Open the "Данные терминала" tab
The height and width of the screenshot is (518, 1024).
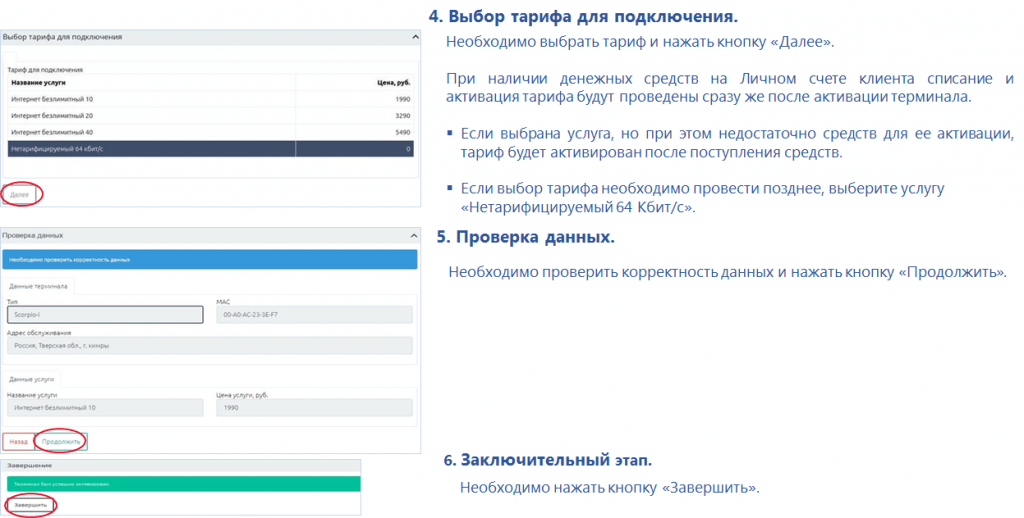[x=39, y=285]
